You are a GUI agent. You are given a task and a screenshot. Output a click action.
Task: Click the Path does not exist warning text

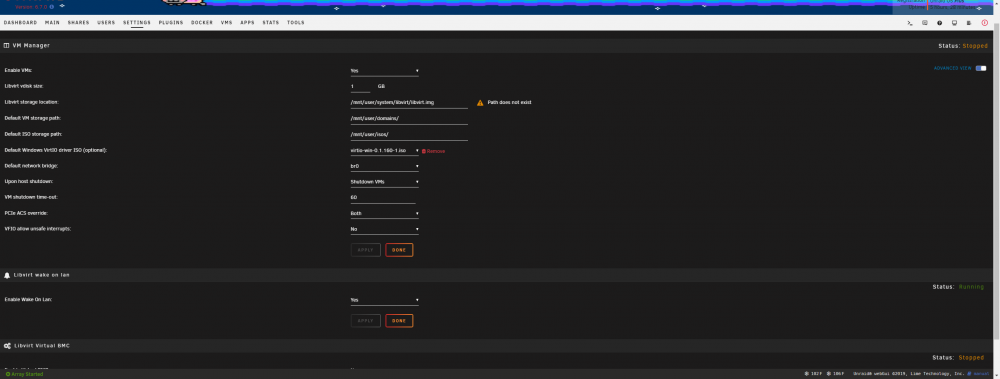(510, 103)
